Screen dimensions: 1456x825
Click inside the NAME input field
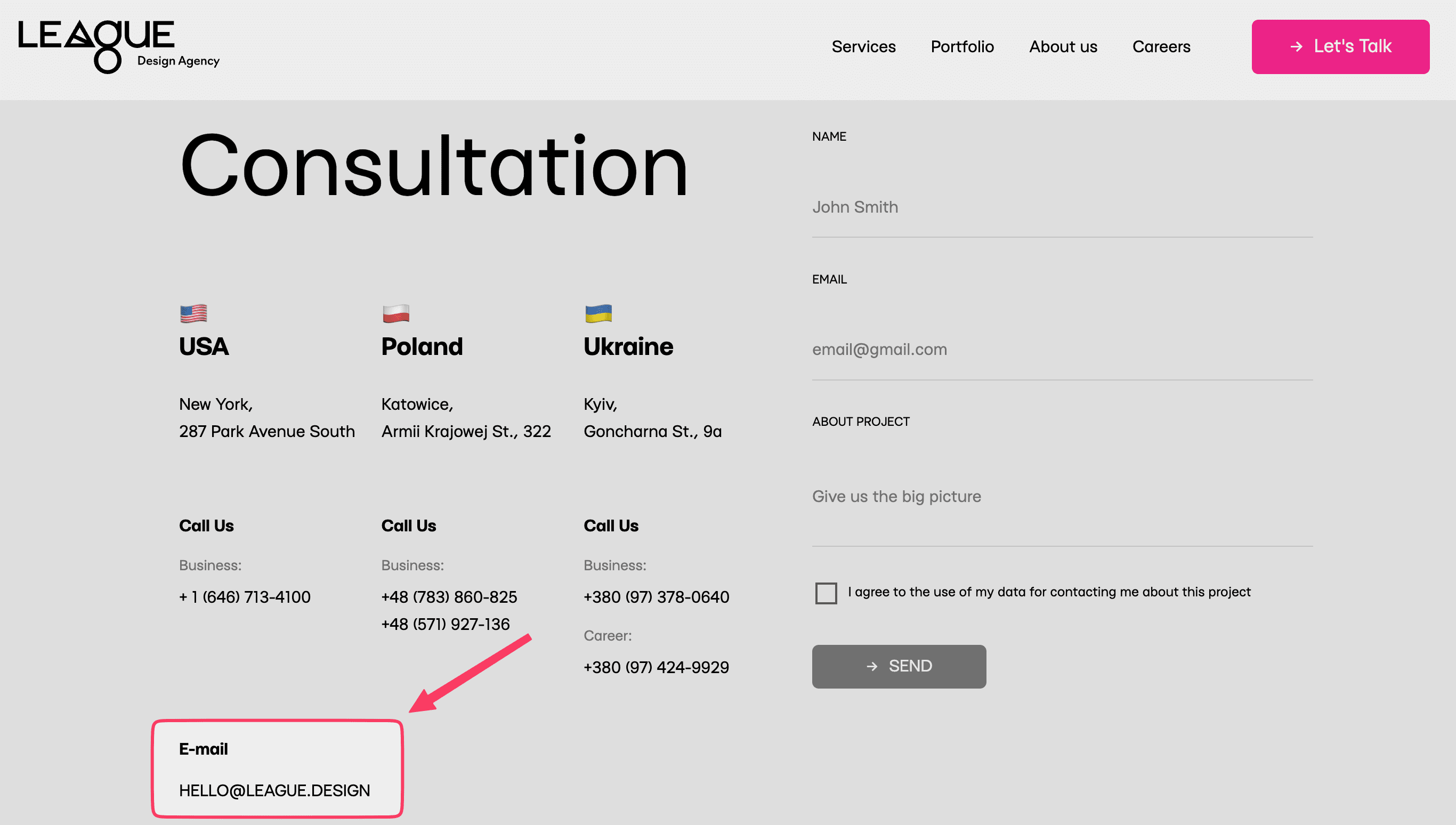coord(1062,207)
